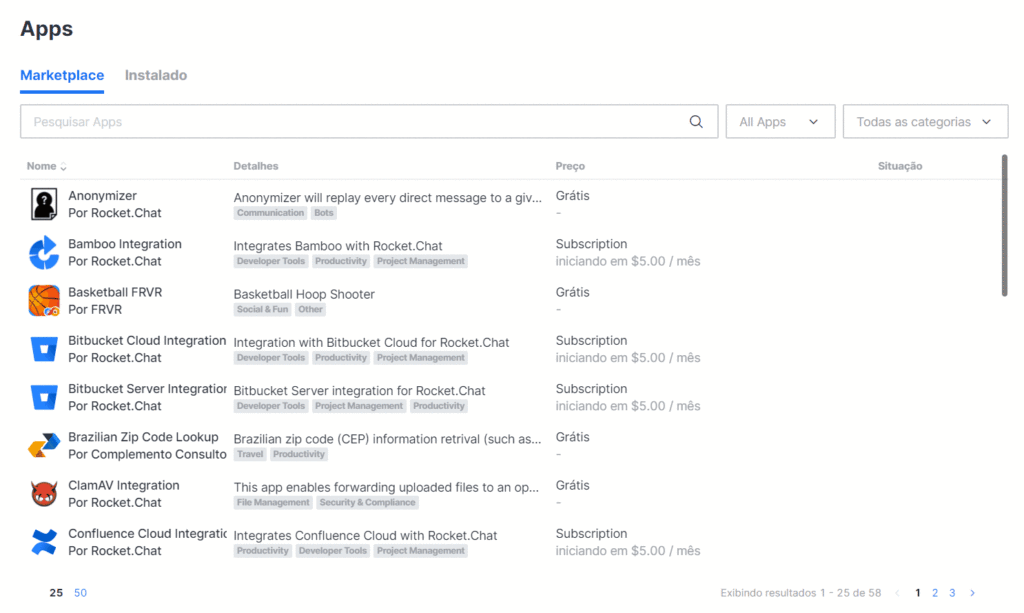Click the Travel tag

click(x=249, y=455)
